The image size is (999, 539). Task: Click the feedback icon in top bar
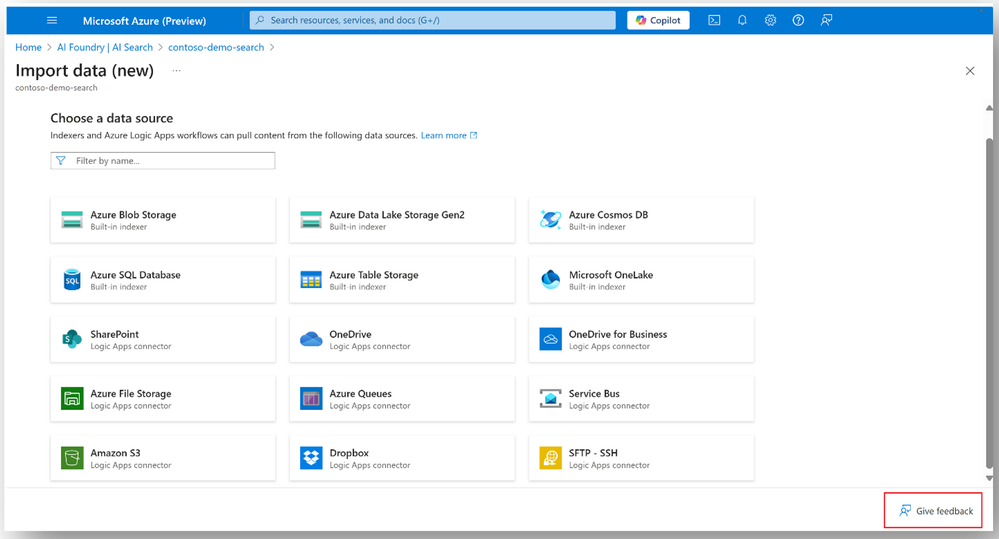(x=826, y=20)
